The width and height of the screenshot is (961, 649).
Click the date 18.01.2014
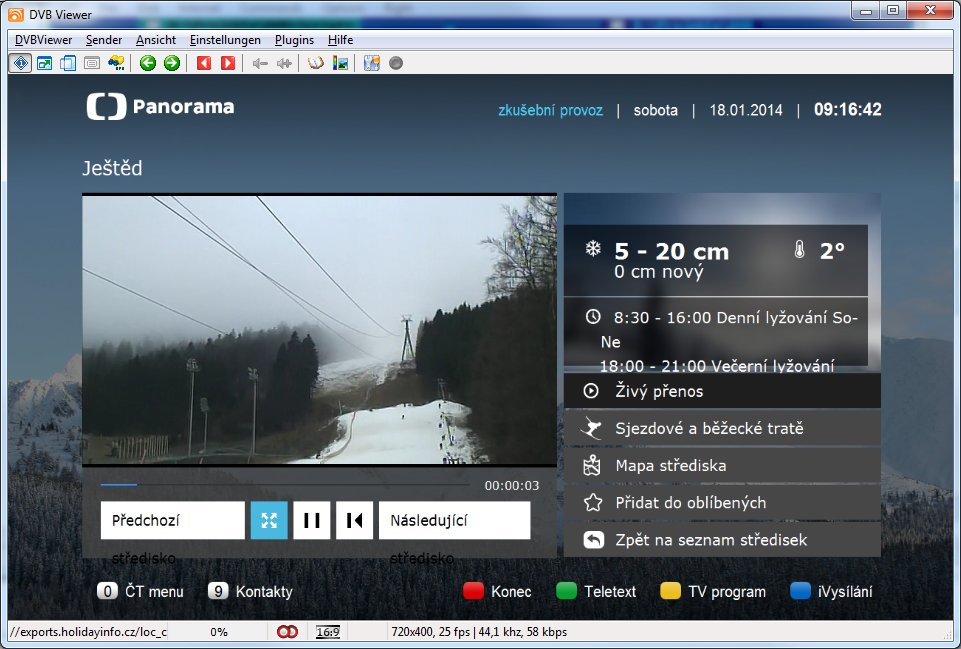746,110
